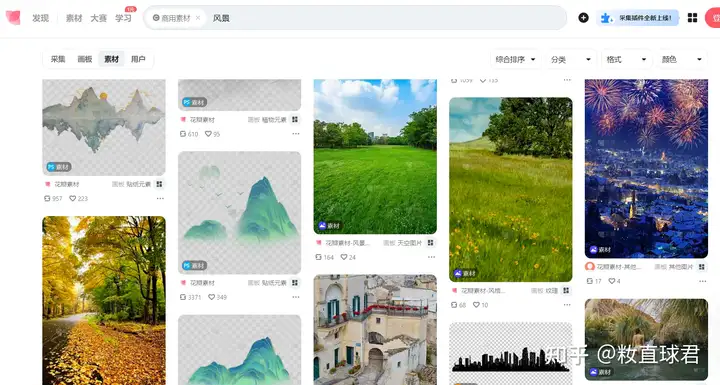Open more options for the 610 card

(296, 134)
